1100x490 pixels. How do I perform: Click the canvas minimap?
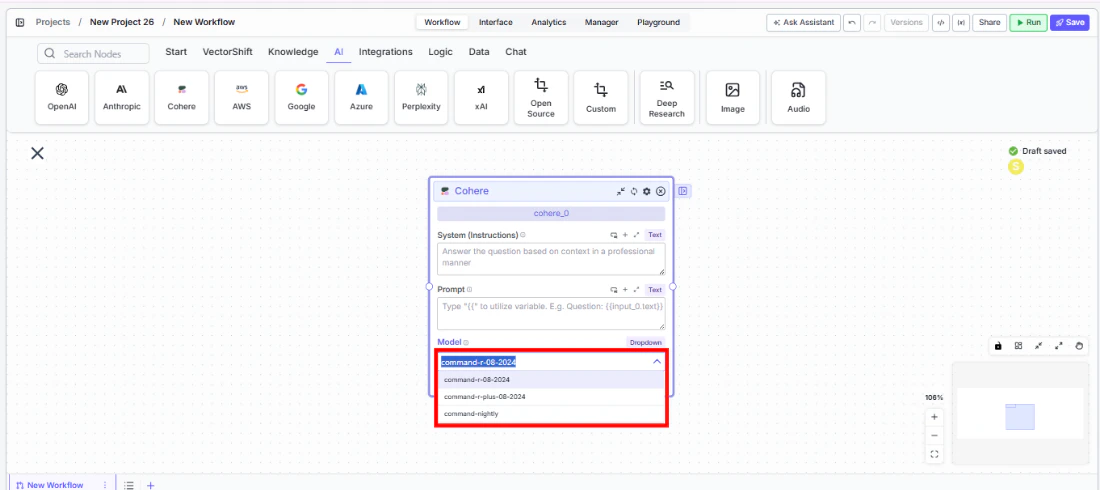pos(1021,413)
